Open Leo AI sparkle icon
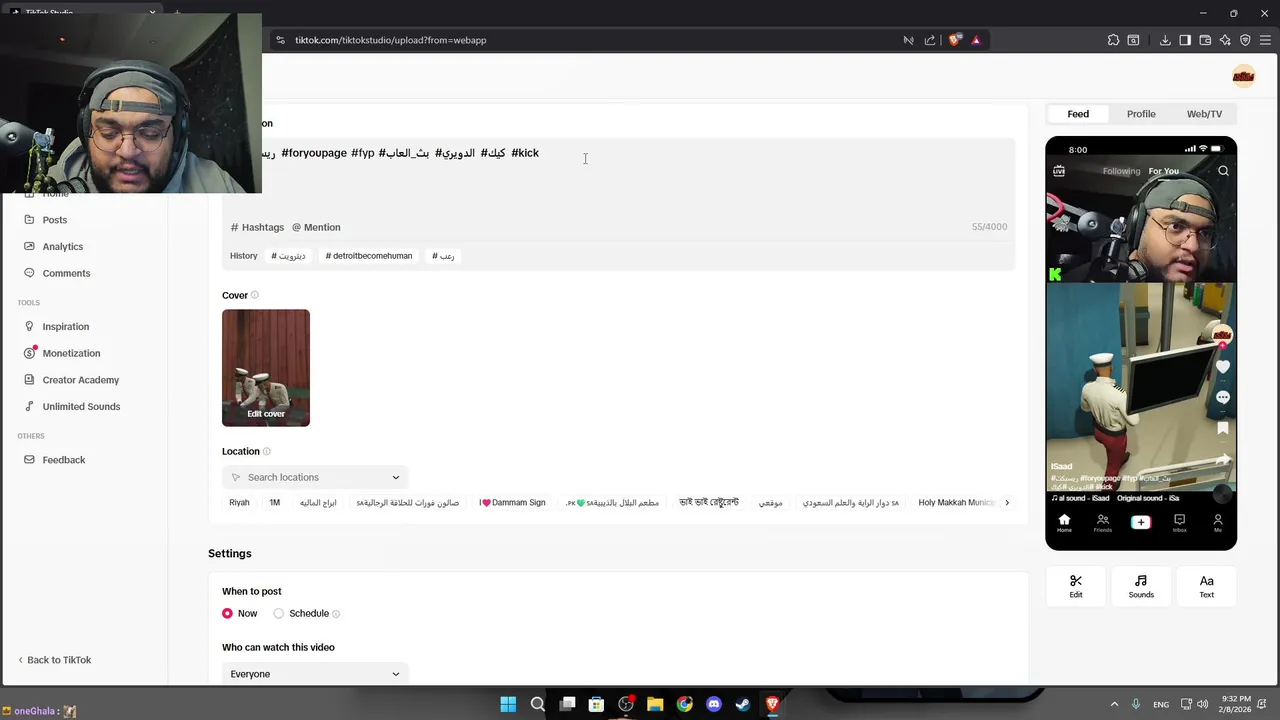This screenshot has height=720, width=1280. [x=1225, y=40]
